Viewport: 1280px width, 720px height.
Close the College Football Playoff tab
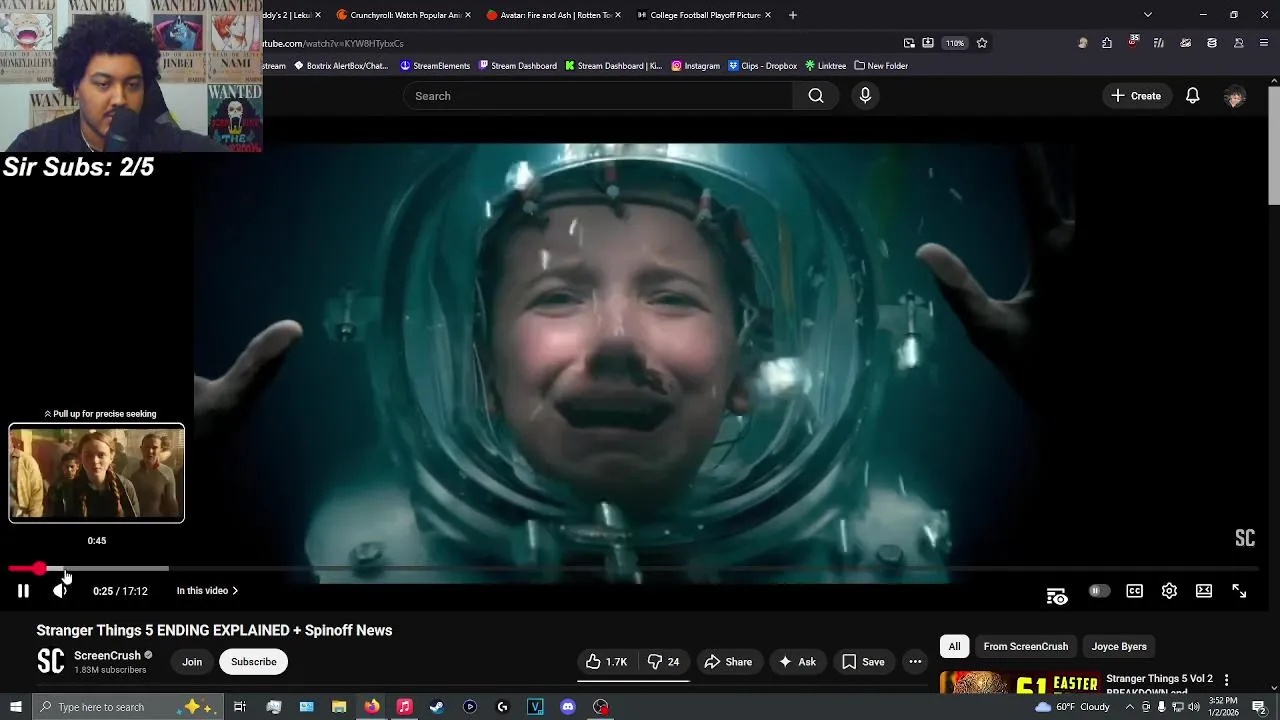coord(768,15)
